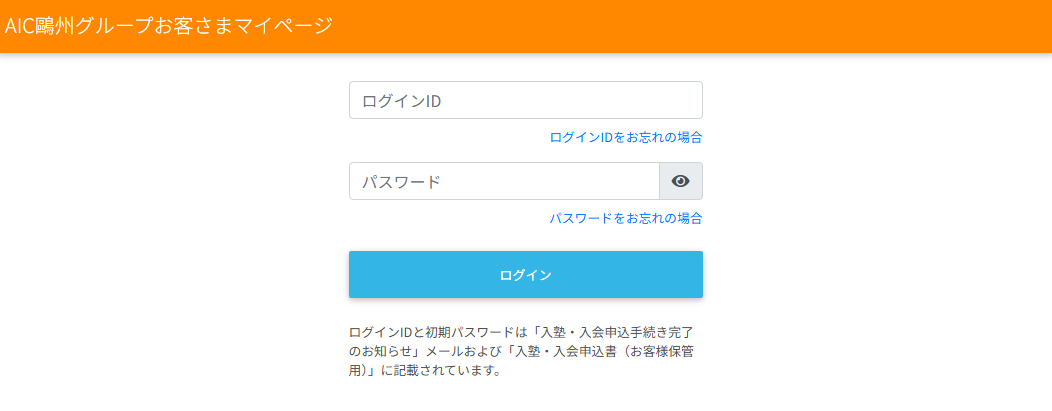This screenshot has width=1052, height=411.
Task: Place cursor in the ログインID box
Action: (x=525, y=100)
